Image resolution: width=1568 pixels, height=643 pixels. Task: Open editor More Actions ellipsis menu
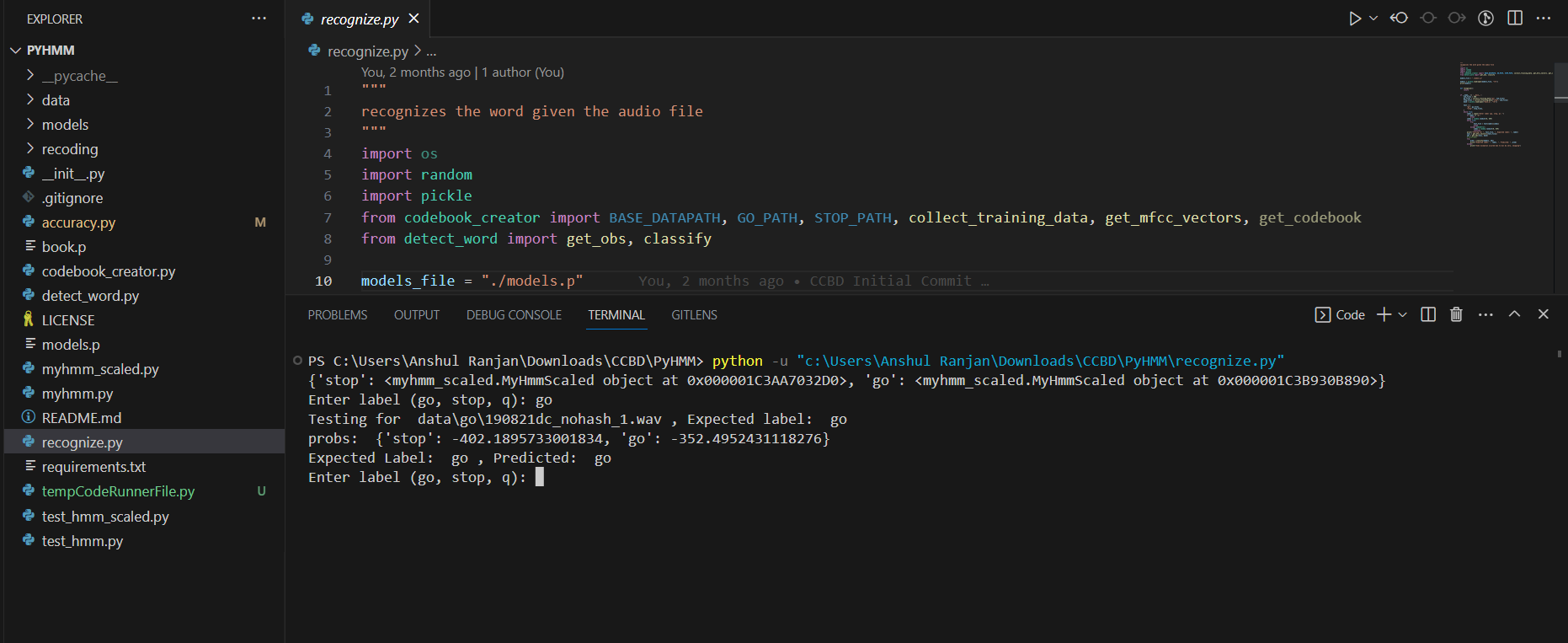[x=1544, y=19]
